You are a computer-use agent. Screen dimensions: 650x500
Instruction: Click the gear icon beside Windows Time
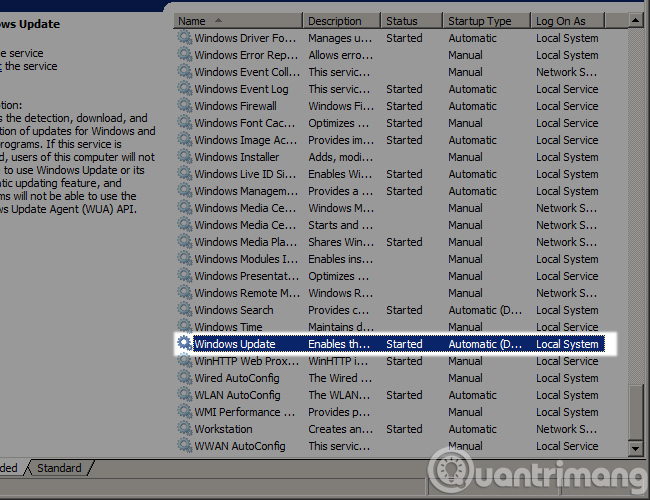pyautogui.click(x=184, y=327)
